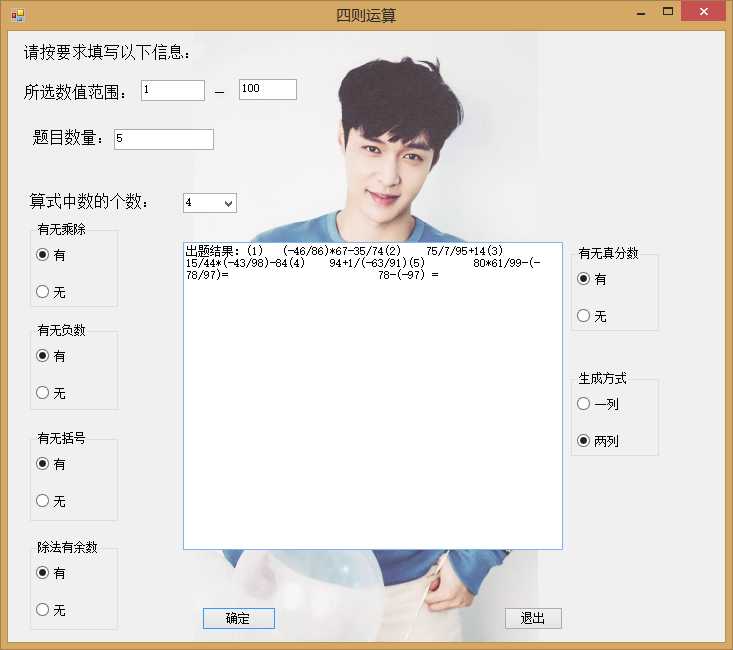The width and height of the screenshot is (733, 650).
Task: Click the 退出 button
Action: (533, 618)
